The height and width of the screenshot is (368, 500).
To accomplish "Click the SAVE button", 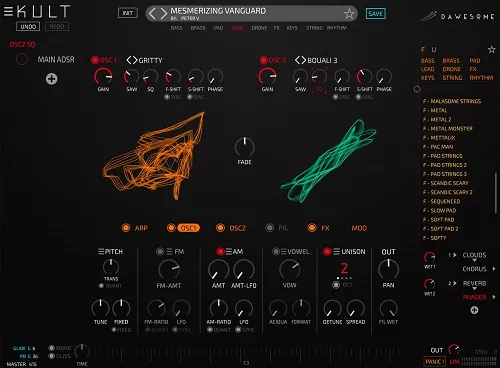I will pos(376,14).
